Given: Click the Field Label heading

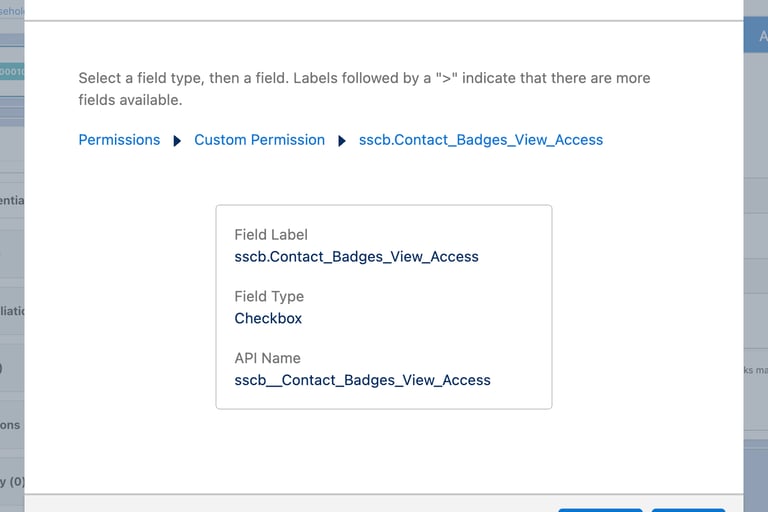Looking at the screenshot, I should [x=271, y=235].
